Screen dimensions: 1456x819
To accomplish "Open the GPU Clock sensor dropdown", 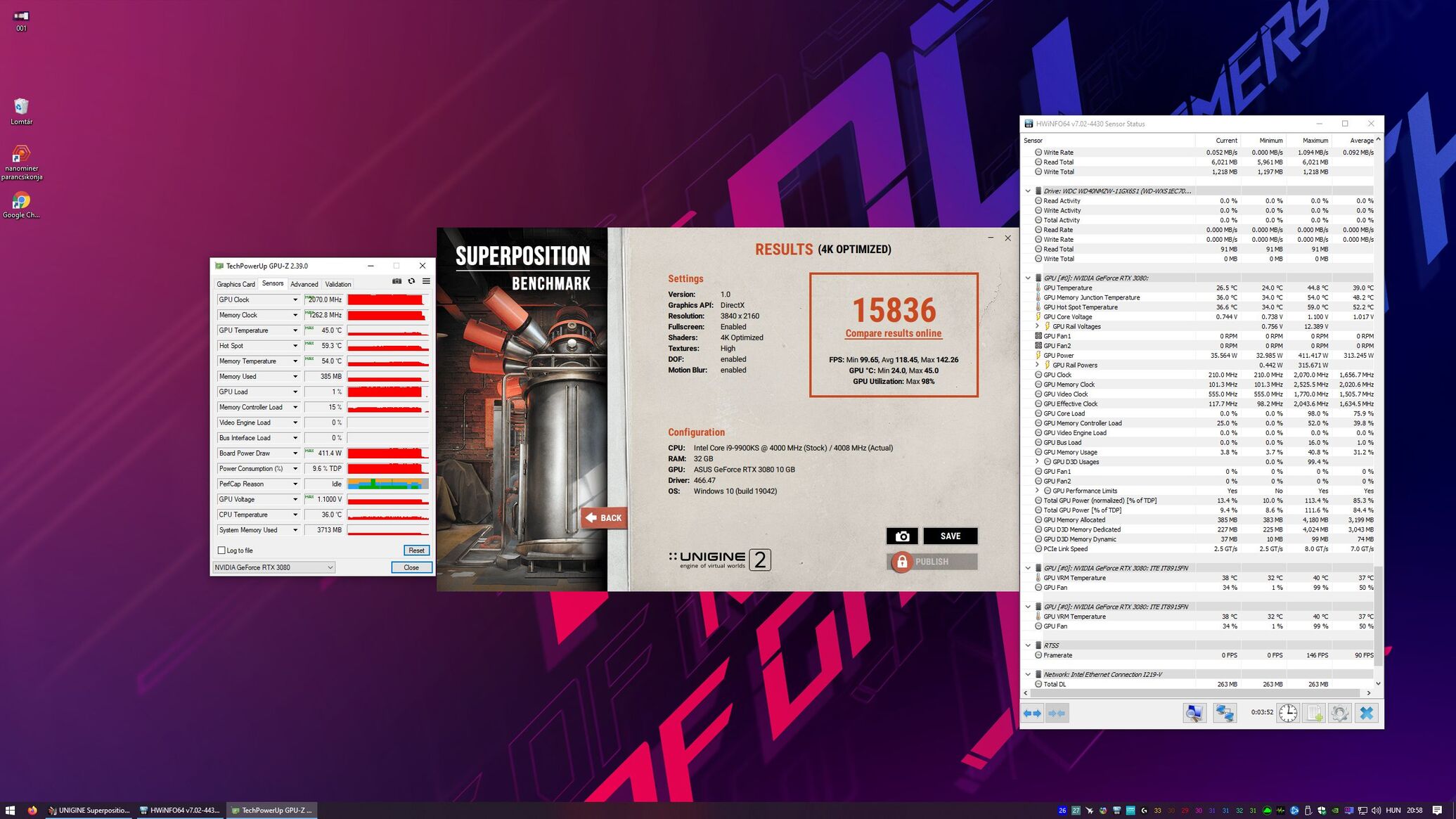I will [295, 300].
